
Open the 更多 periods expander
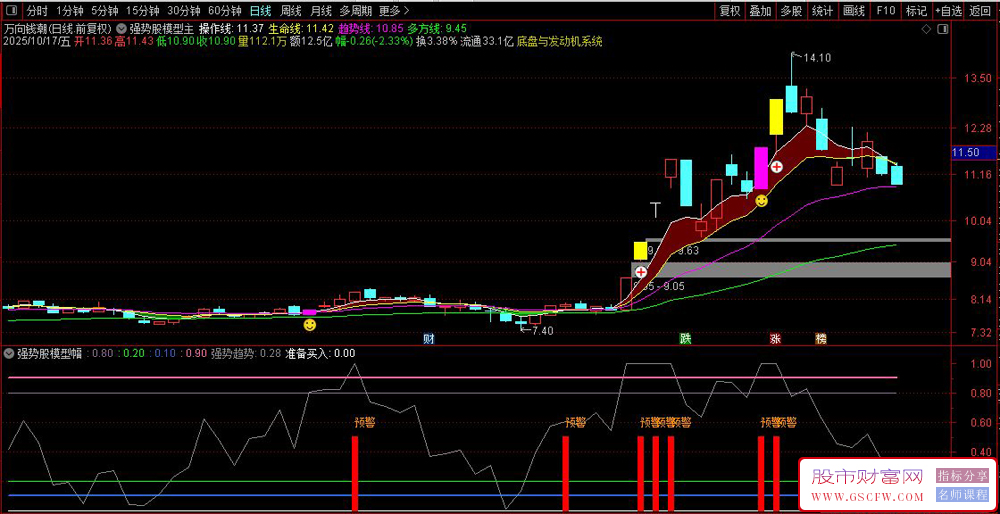coord(389,11)
